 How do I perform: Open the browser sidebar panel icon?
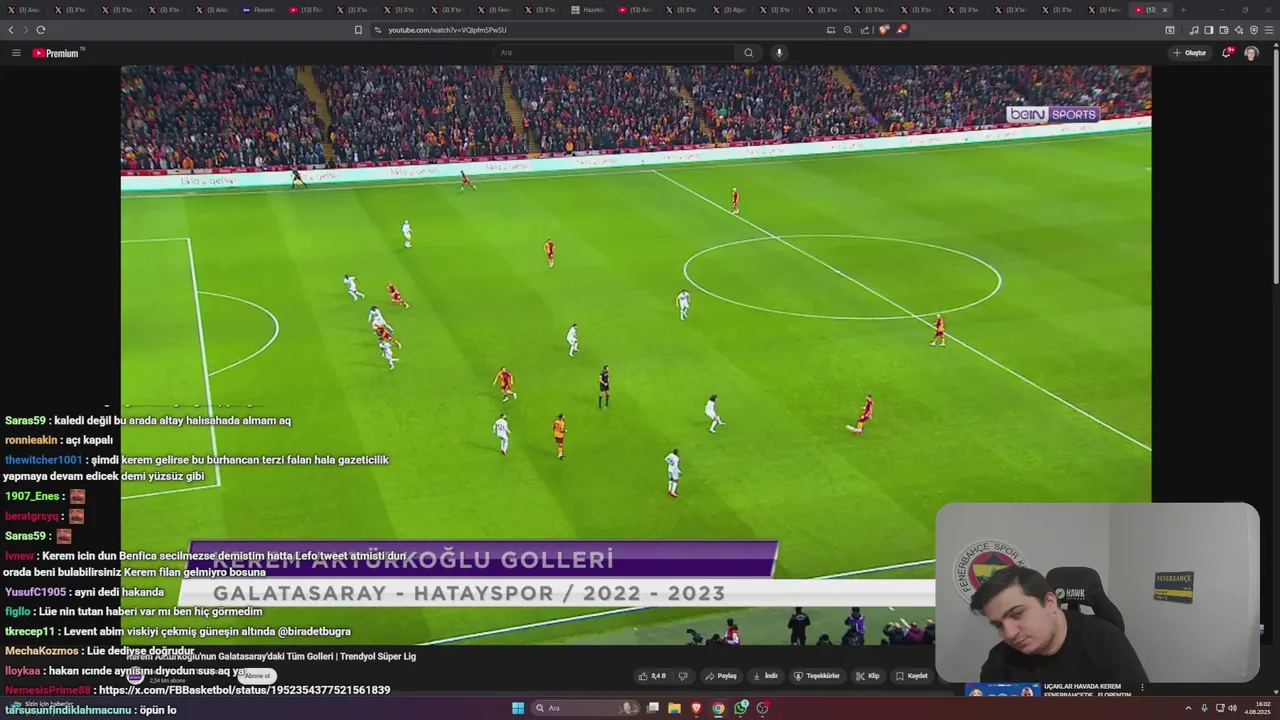pos(1209,30)
